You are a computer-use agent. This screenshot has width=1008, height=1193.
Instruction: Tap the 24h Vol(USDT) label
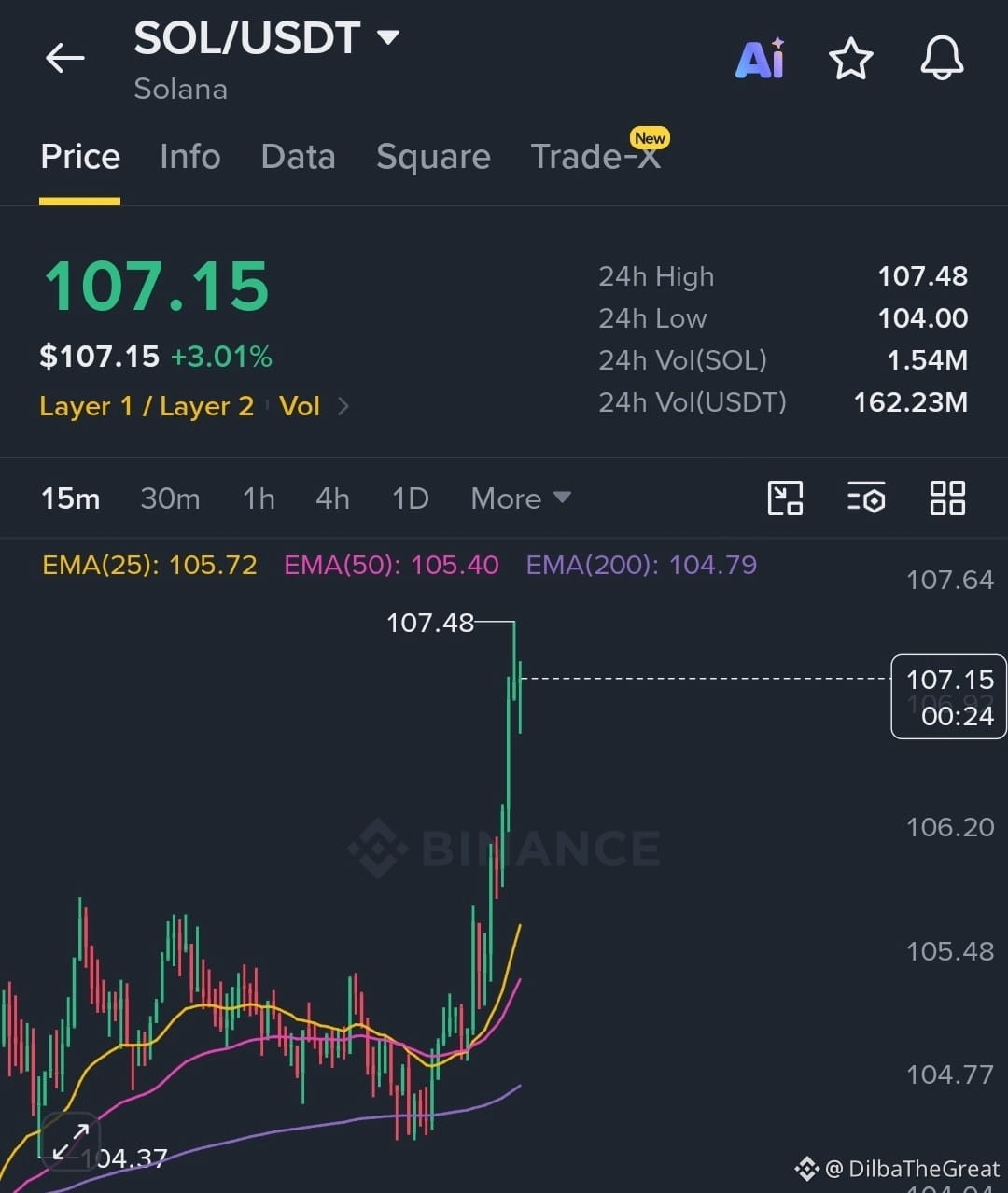[693, 402]
